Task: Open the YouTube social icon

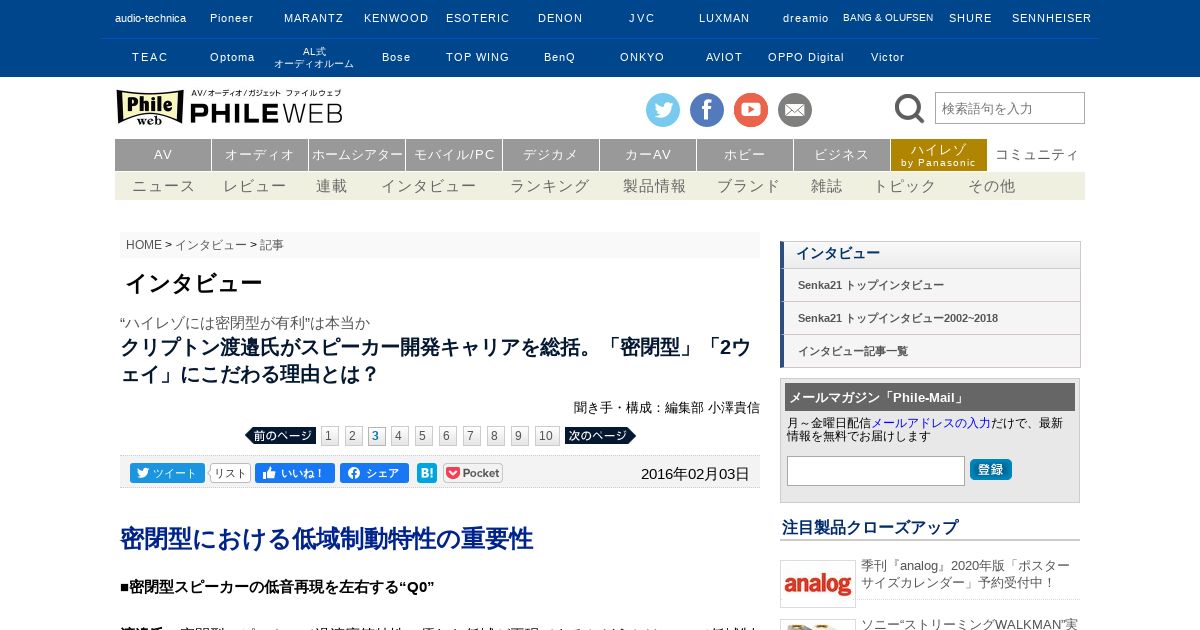Action: [x=751, y=110]
